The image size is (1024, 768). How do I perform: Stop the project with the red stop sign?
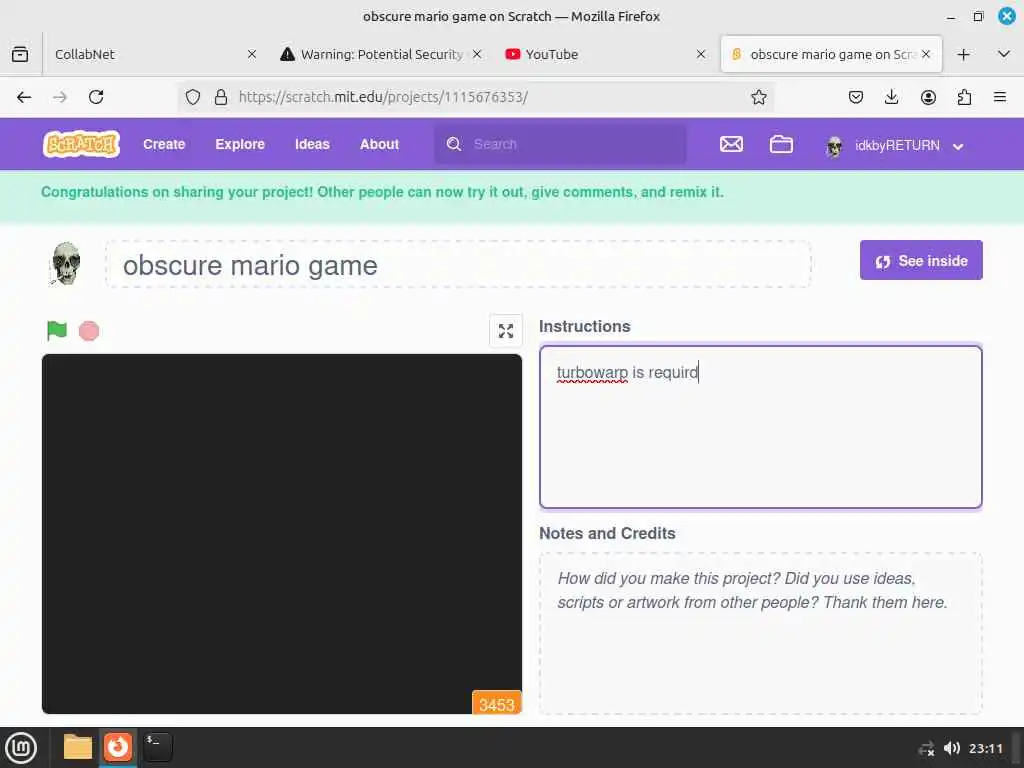89,331
